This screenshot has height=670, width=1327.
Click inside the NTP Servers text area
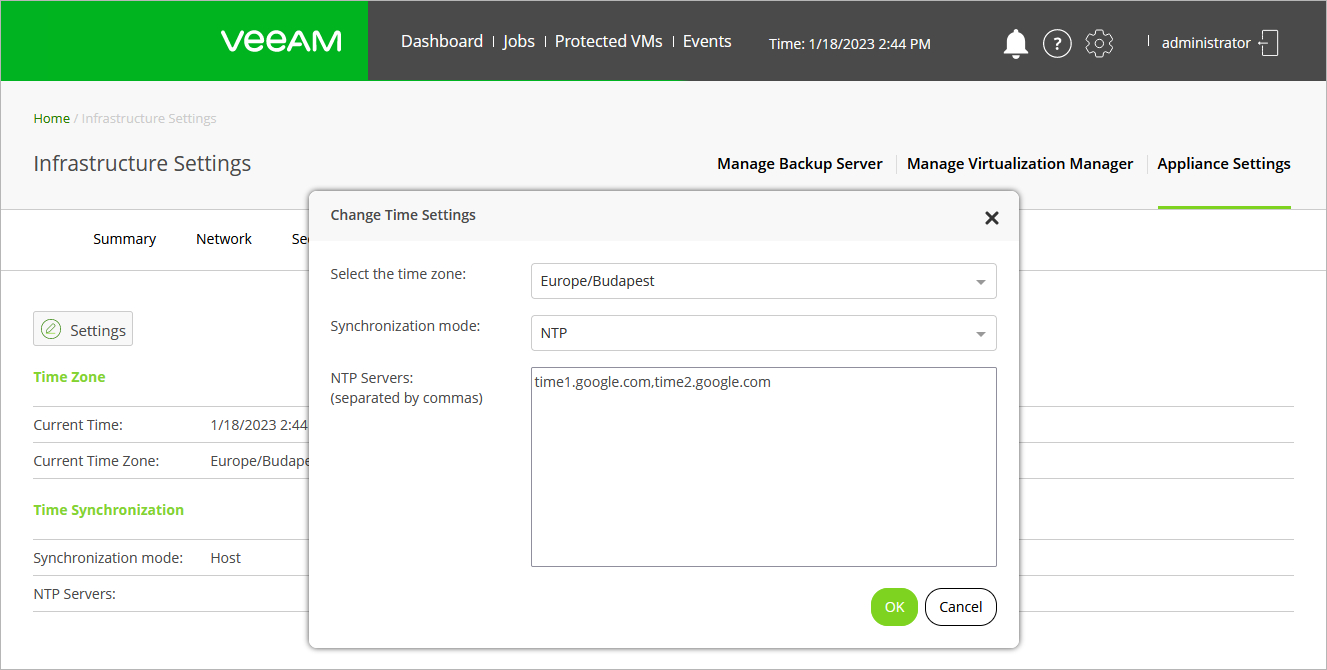(763, 466)
